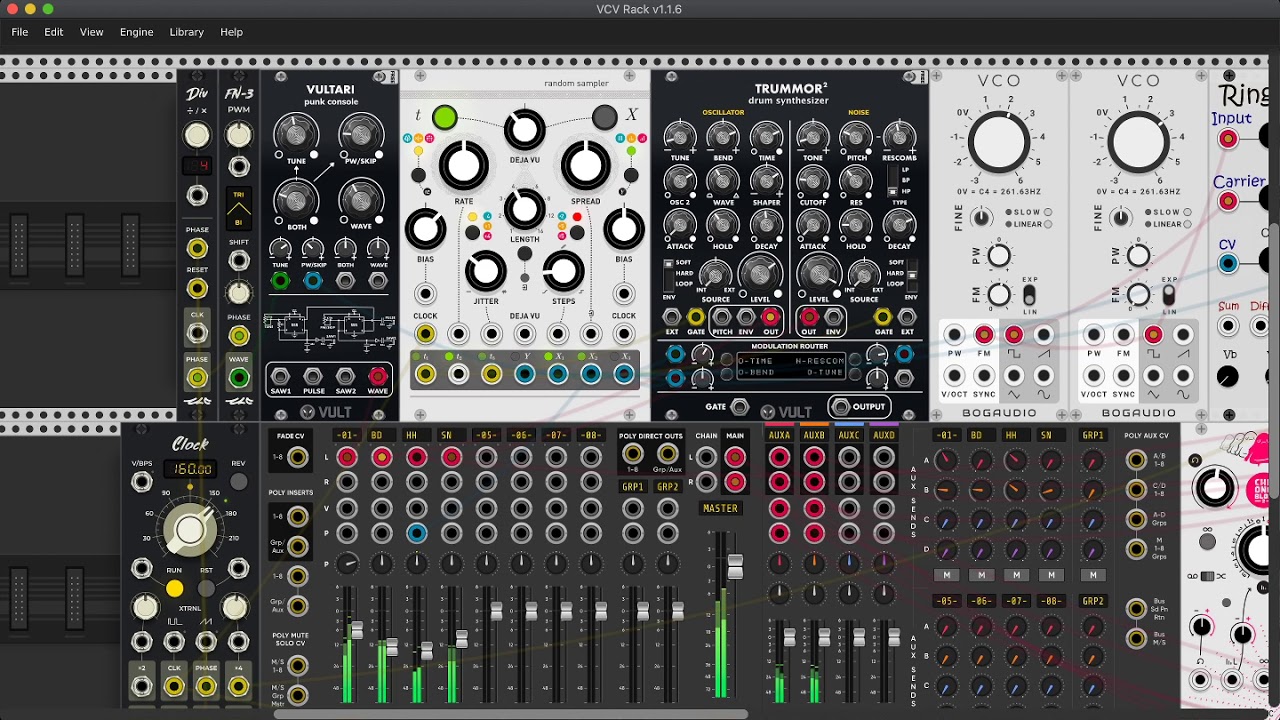This screenshot has height=720, width=1280.
Task: Toggle EXP/LIN switch on first VCO
Action: click(x=1029, y=296)
